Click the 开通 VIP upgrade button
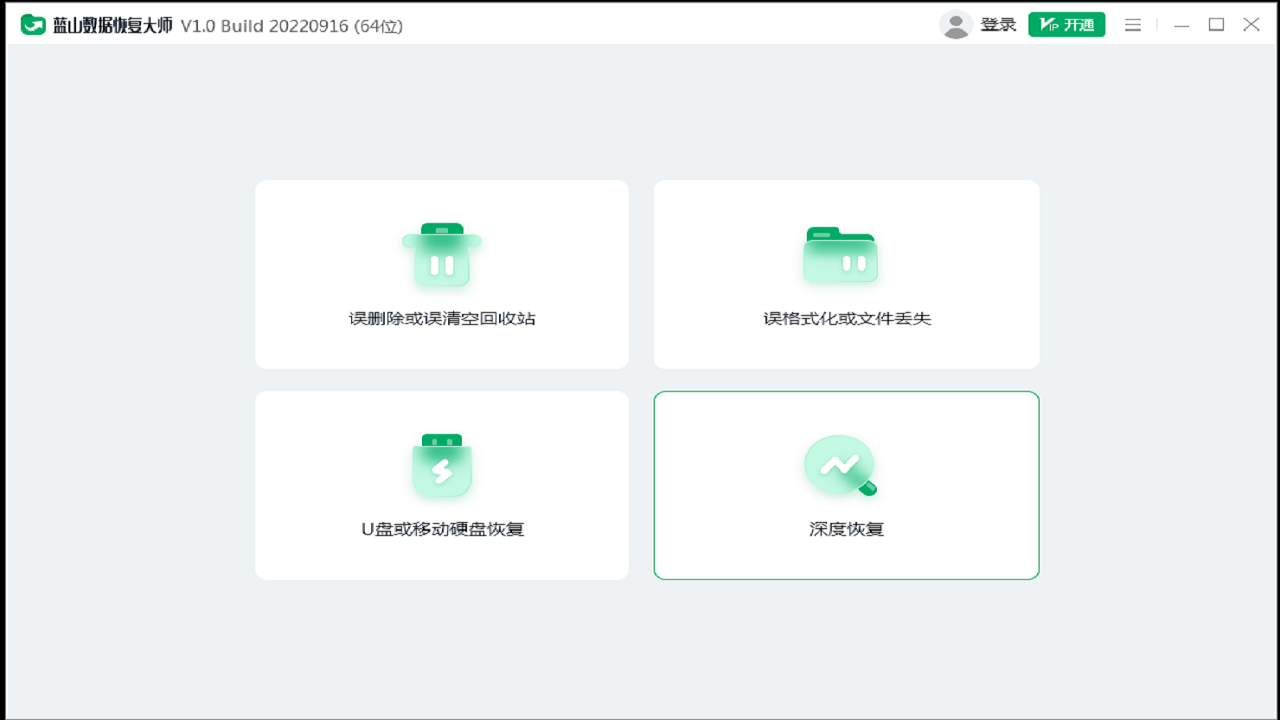This screenshot has width=1280, height=720. pyautogui.click(x=1066, y=24)
